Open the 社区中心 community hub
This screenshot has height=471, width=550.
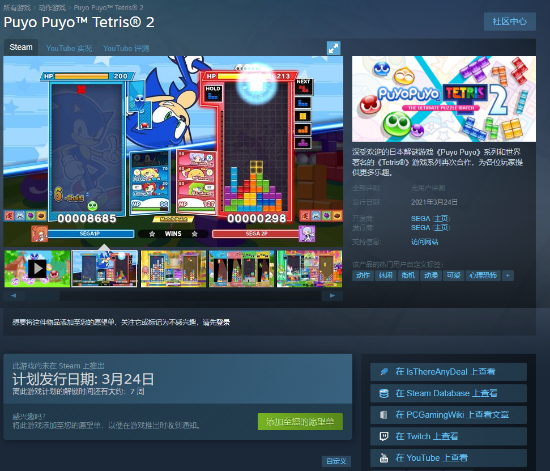coord(510,22)
